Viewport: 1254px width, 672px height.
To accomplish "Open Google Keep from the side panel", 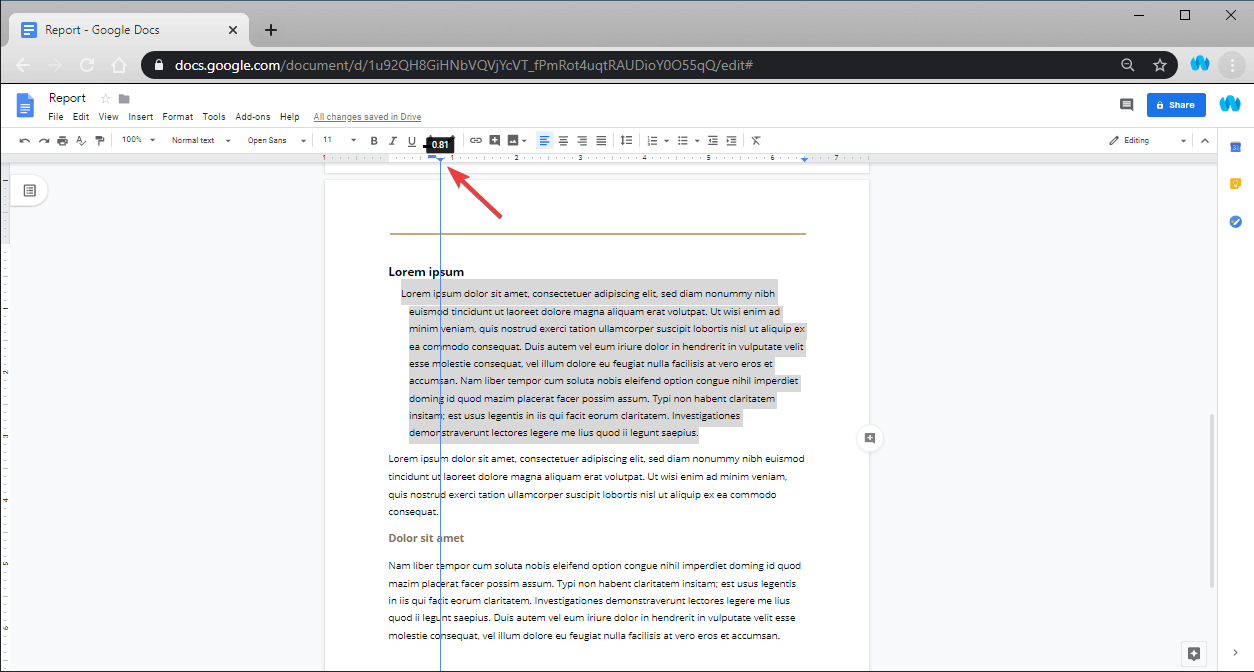I will coord(1236,183).
